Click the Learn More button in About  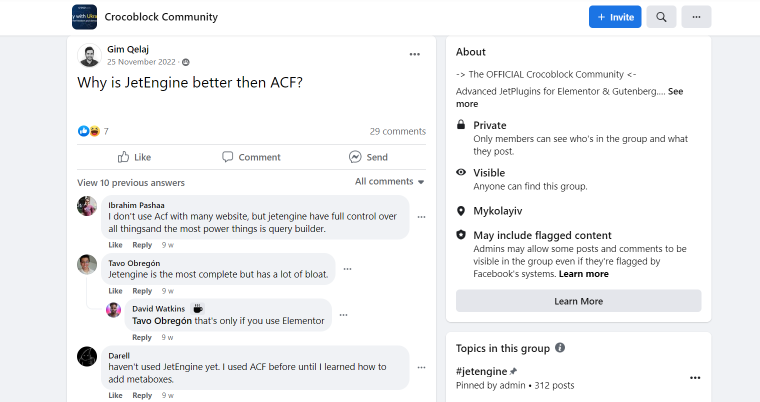[578, 301]
